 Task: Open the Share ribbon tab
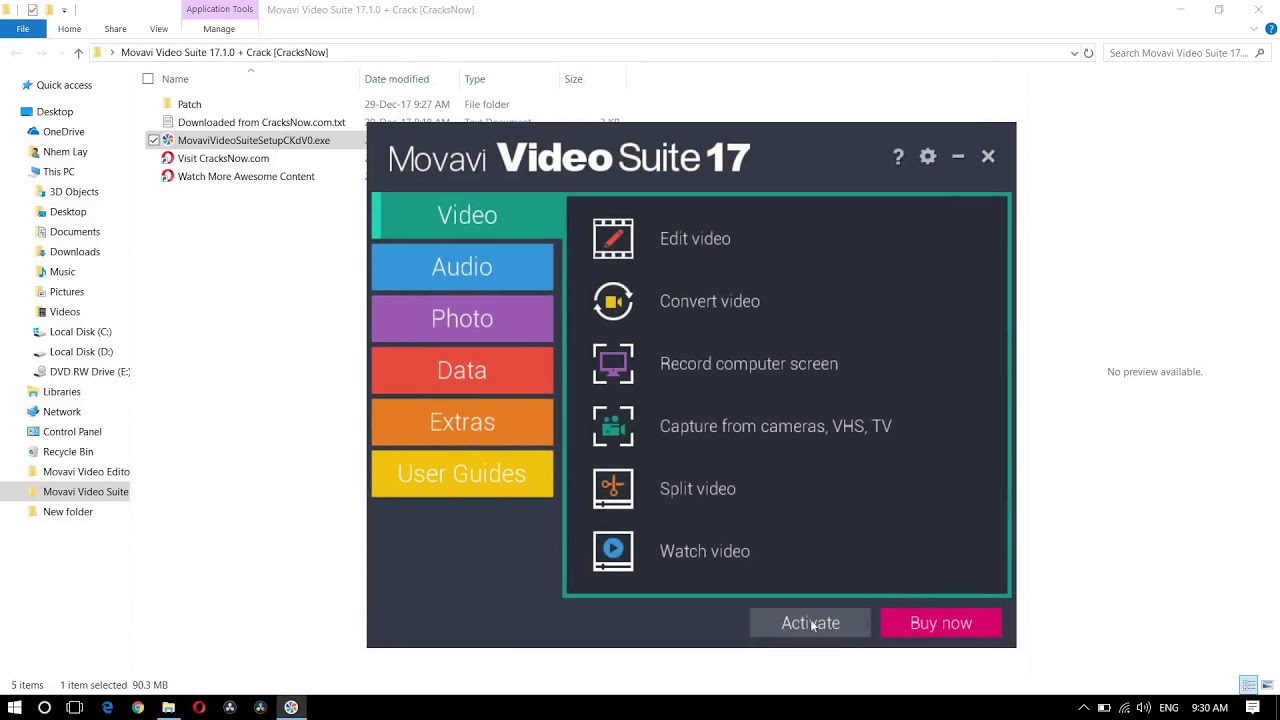pos(115,29)
